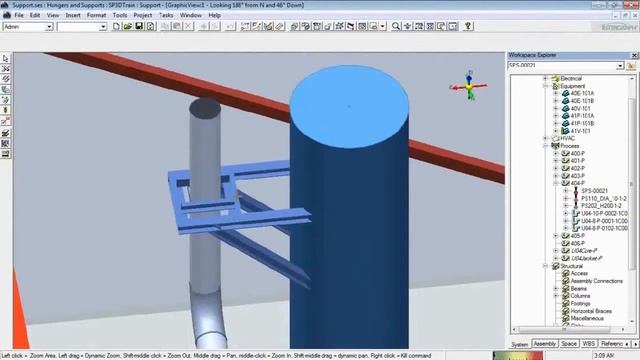Open the Format menu

point(96,16)
